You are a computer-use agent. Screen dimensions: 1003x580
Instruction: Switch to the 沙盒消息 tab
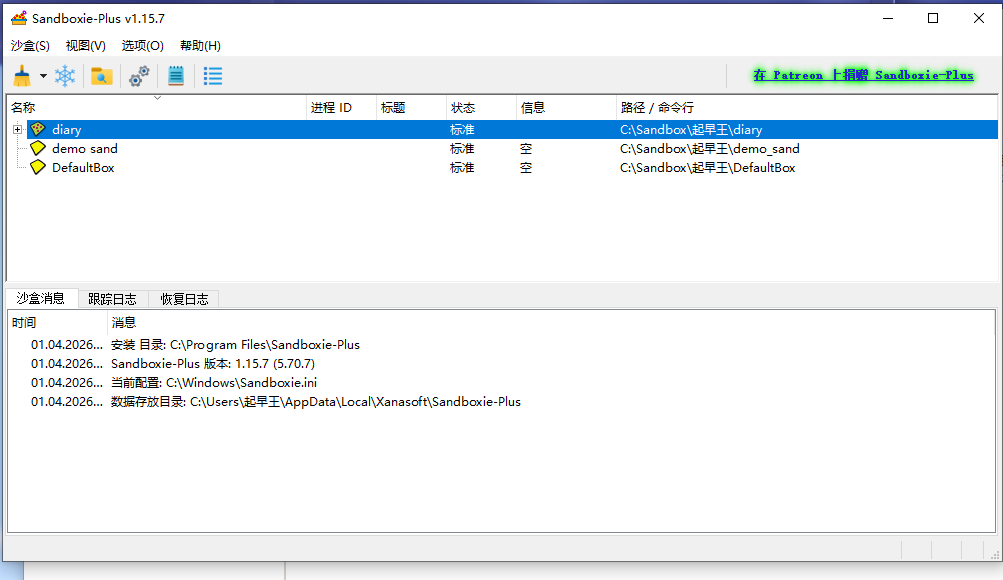tap(41, 298)
